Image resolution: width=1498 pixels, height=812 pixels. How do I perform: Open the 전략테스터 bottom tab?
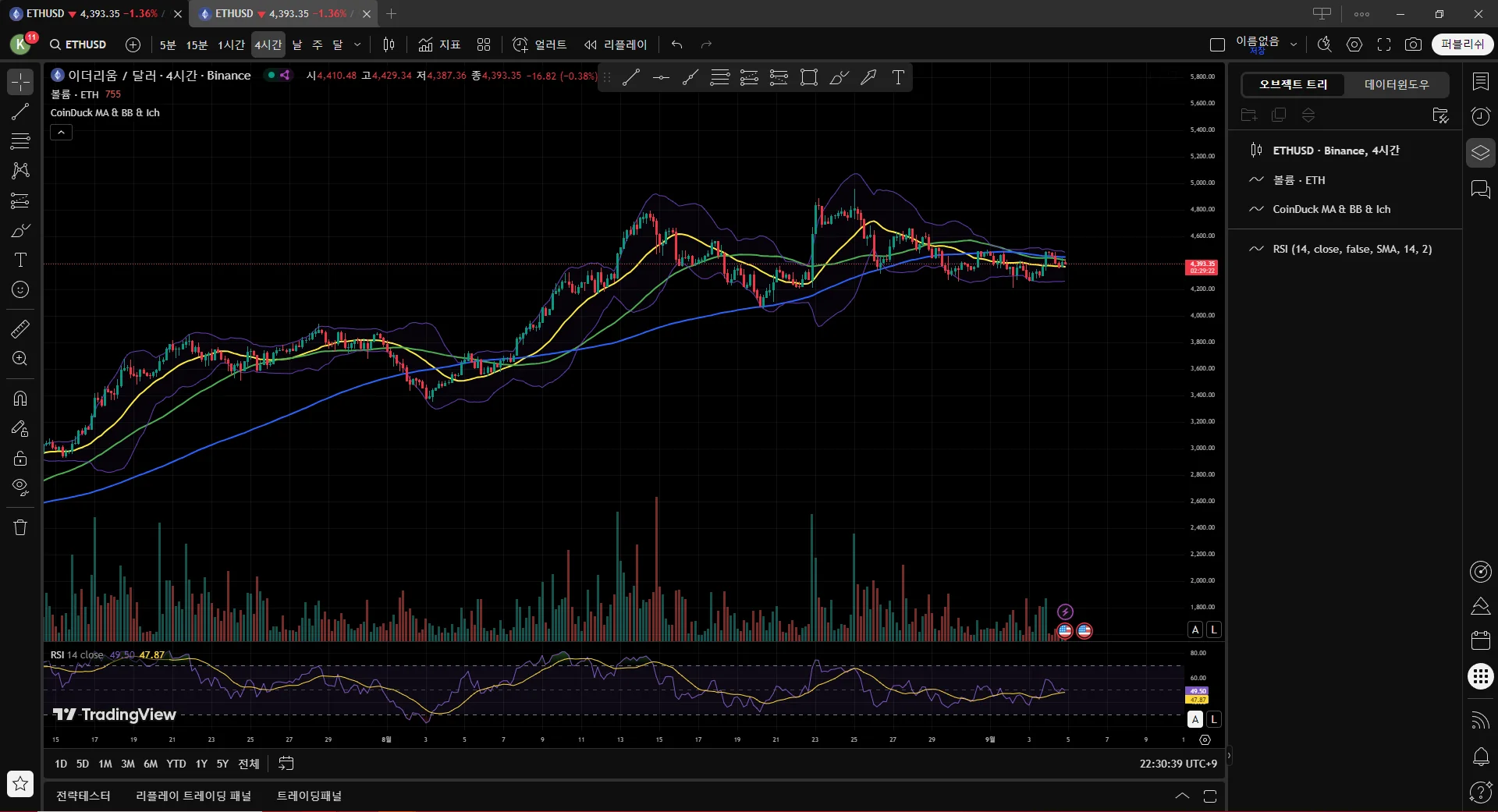(83, 796)
